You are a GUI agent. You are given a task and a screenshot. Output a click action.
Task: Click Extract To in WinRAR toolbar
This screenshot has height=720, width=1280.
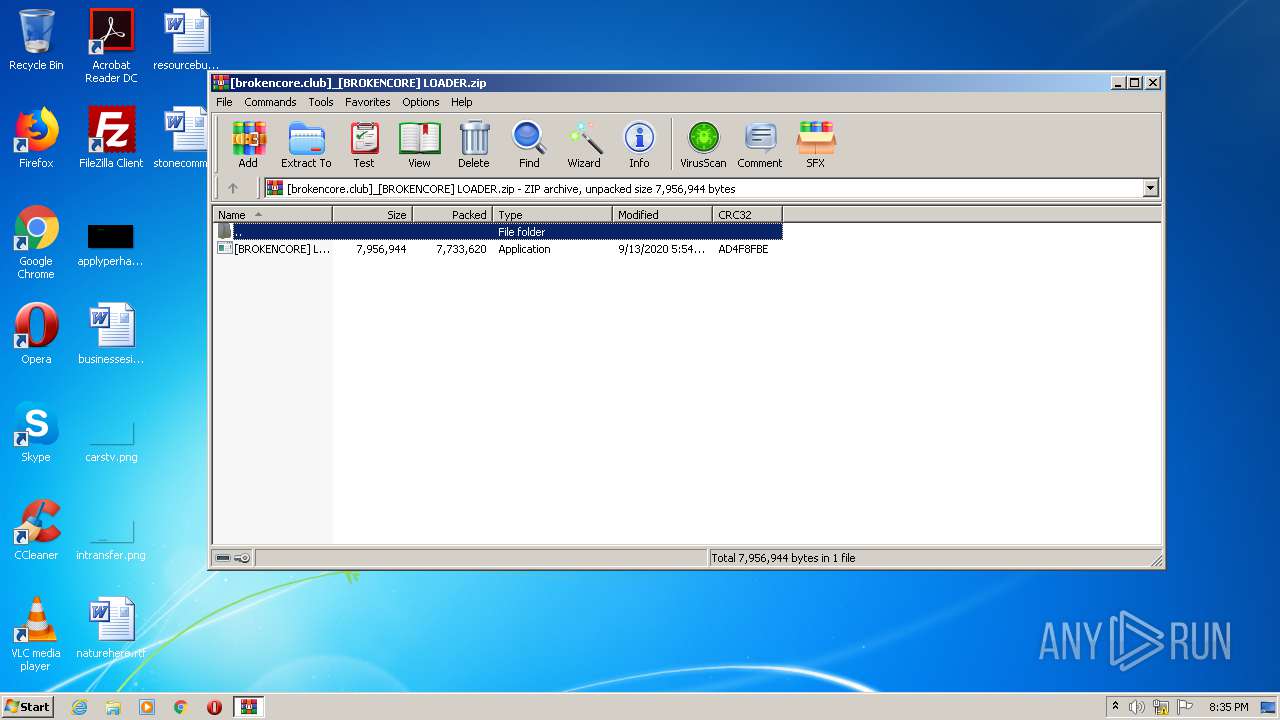click(306, 144)
